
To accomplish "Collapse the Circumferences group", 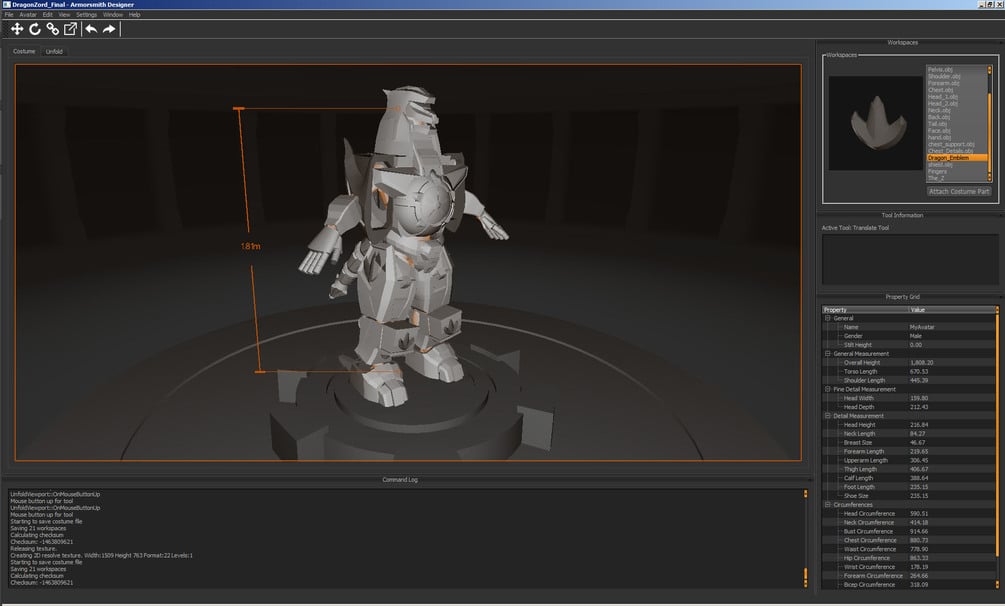I will [x=827, y=505].
